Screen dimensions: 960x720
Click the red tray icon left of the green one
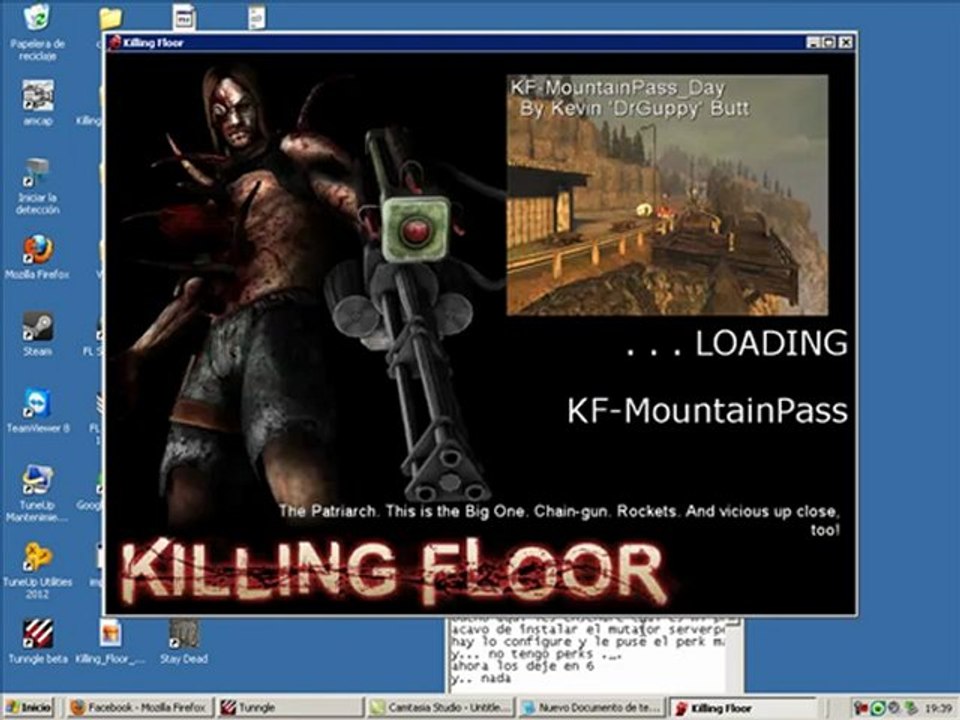(861, 708)
